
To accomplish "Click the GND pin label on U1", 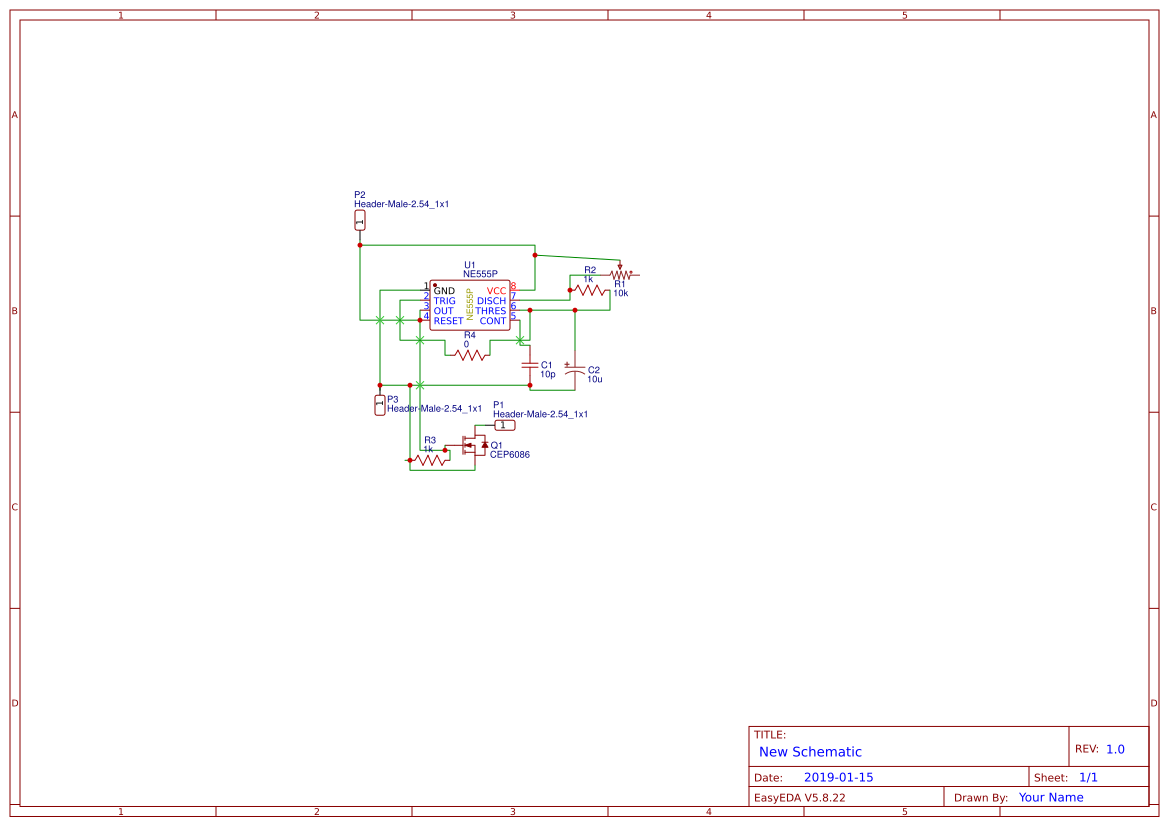I will coord(444,291).
